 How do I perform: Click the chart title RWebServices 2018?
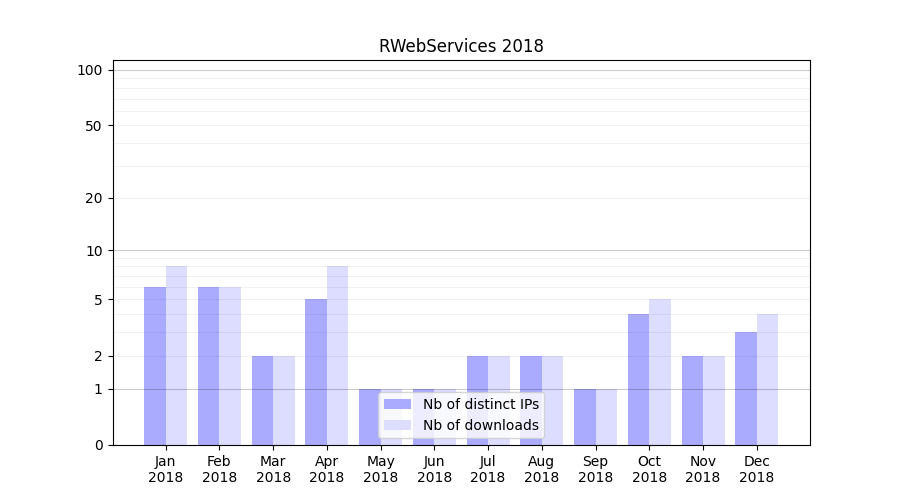tap(461, 46)
